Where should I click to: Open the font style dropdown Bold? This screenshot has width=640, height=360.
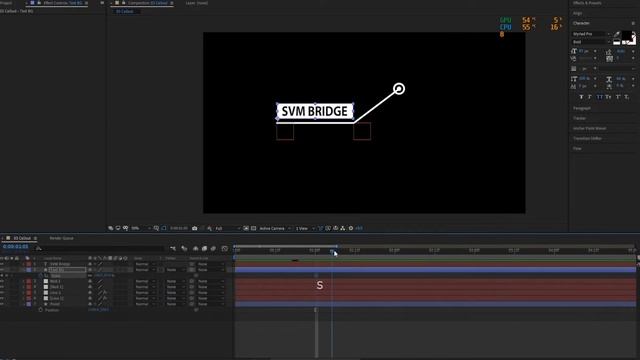(x=591, y=42)
